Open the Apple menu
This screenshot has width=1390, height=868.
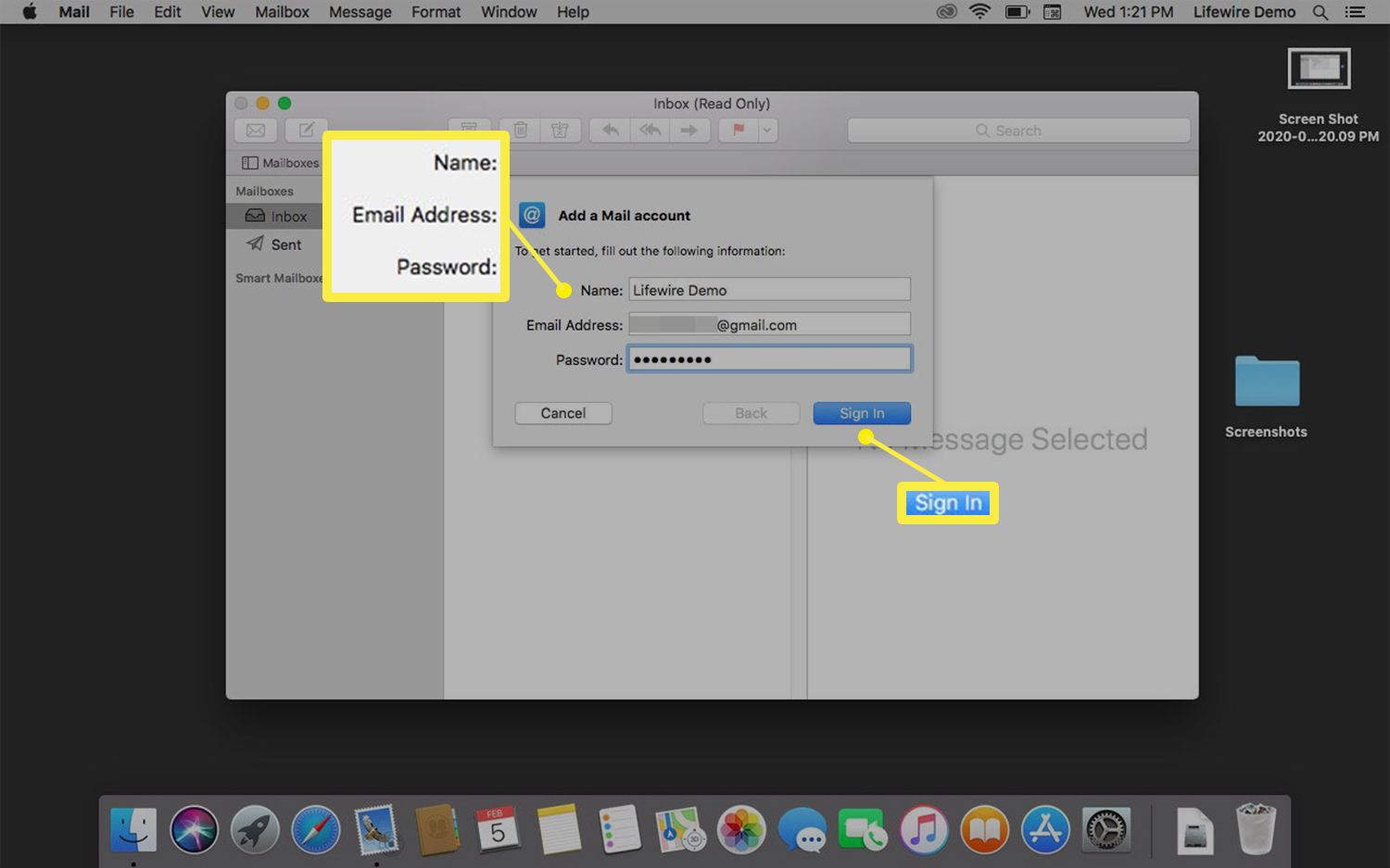(29, 12)
